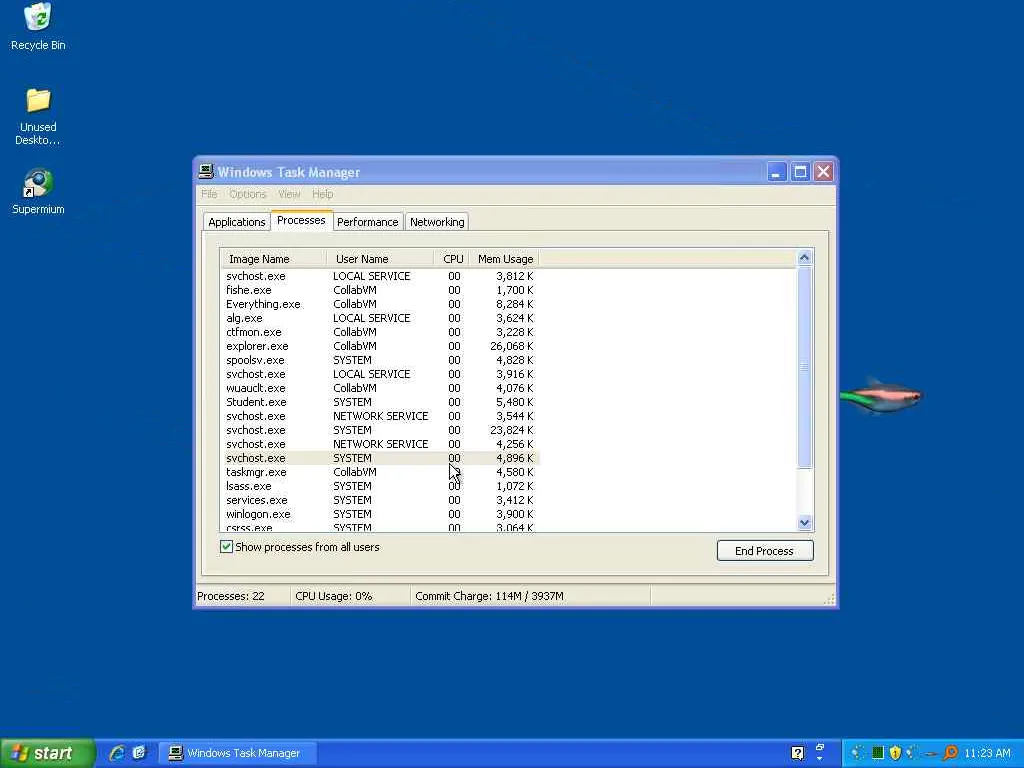Click the process list vertical scrollbar thumb
This screenshot has width=1024, height=768.
(805, 367)
